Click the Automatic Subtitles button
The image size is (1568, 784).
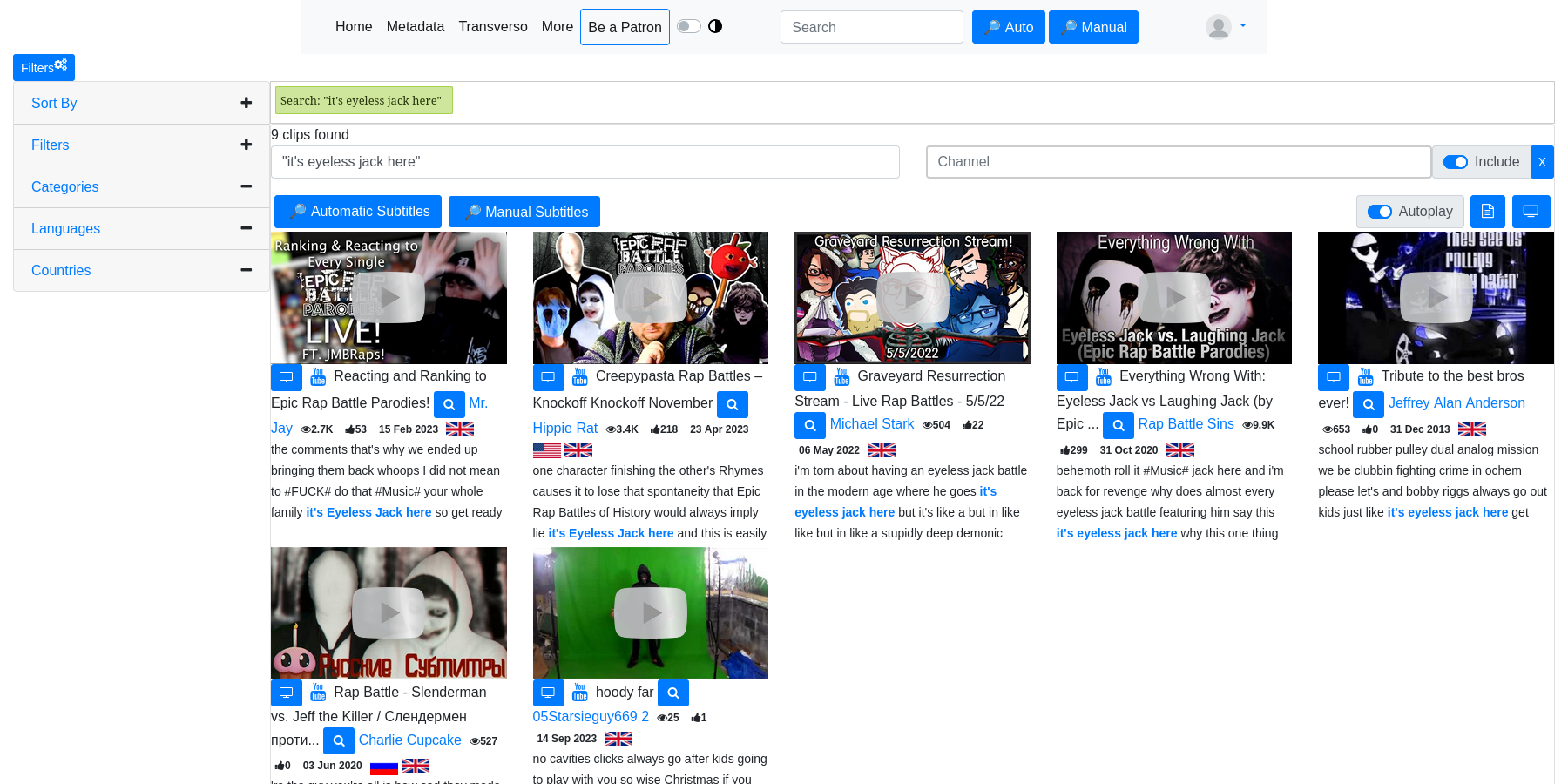(358, 212)
